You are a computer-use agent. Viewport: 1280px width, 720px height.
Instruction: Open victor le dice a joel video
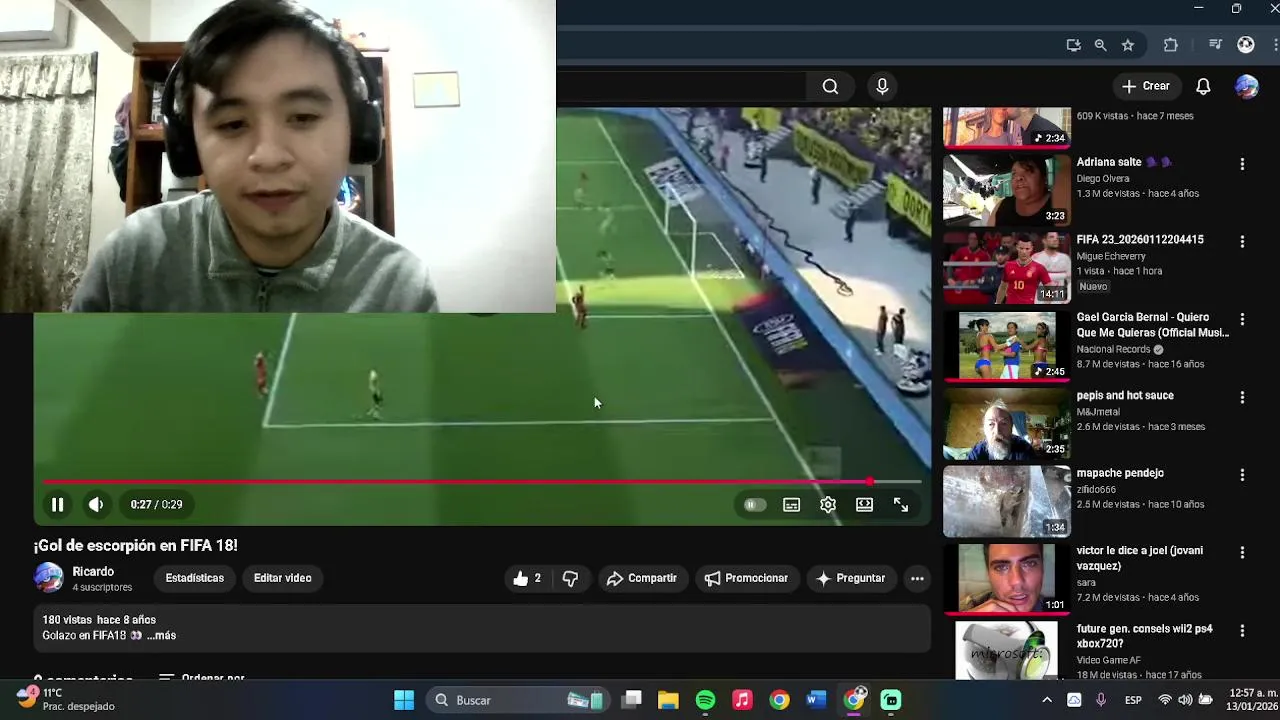(1139, 558)
